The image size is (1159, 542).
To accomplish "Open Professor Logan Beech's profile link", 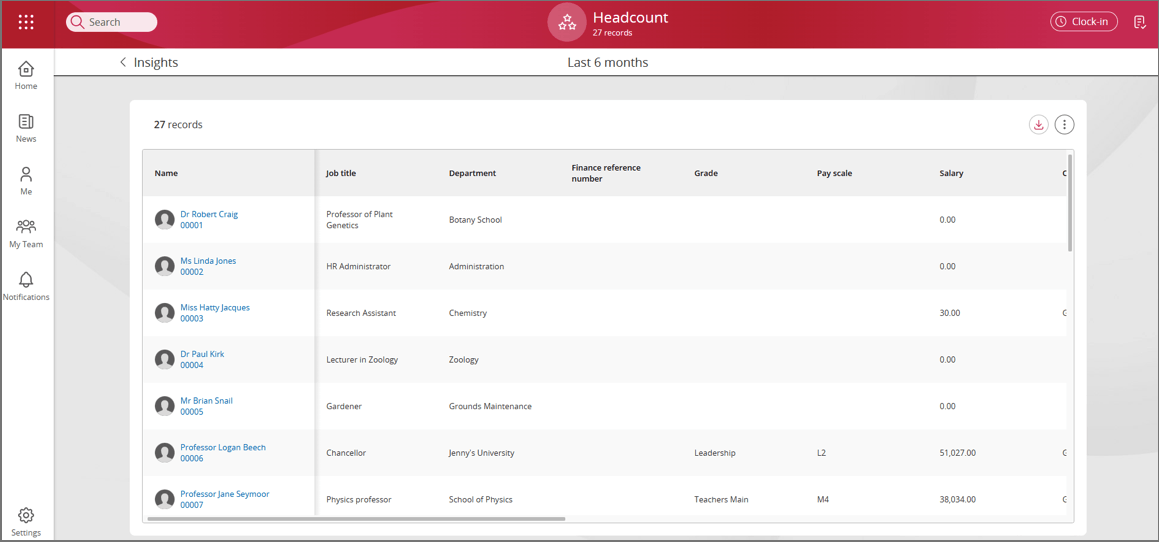I will tap(222, 447).
